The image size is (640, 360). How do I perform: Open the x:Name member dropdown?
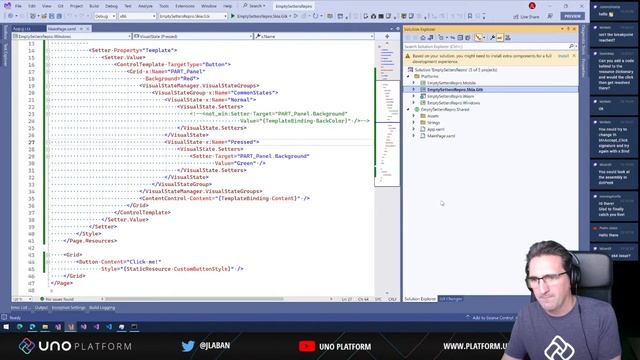pos(314,36)
